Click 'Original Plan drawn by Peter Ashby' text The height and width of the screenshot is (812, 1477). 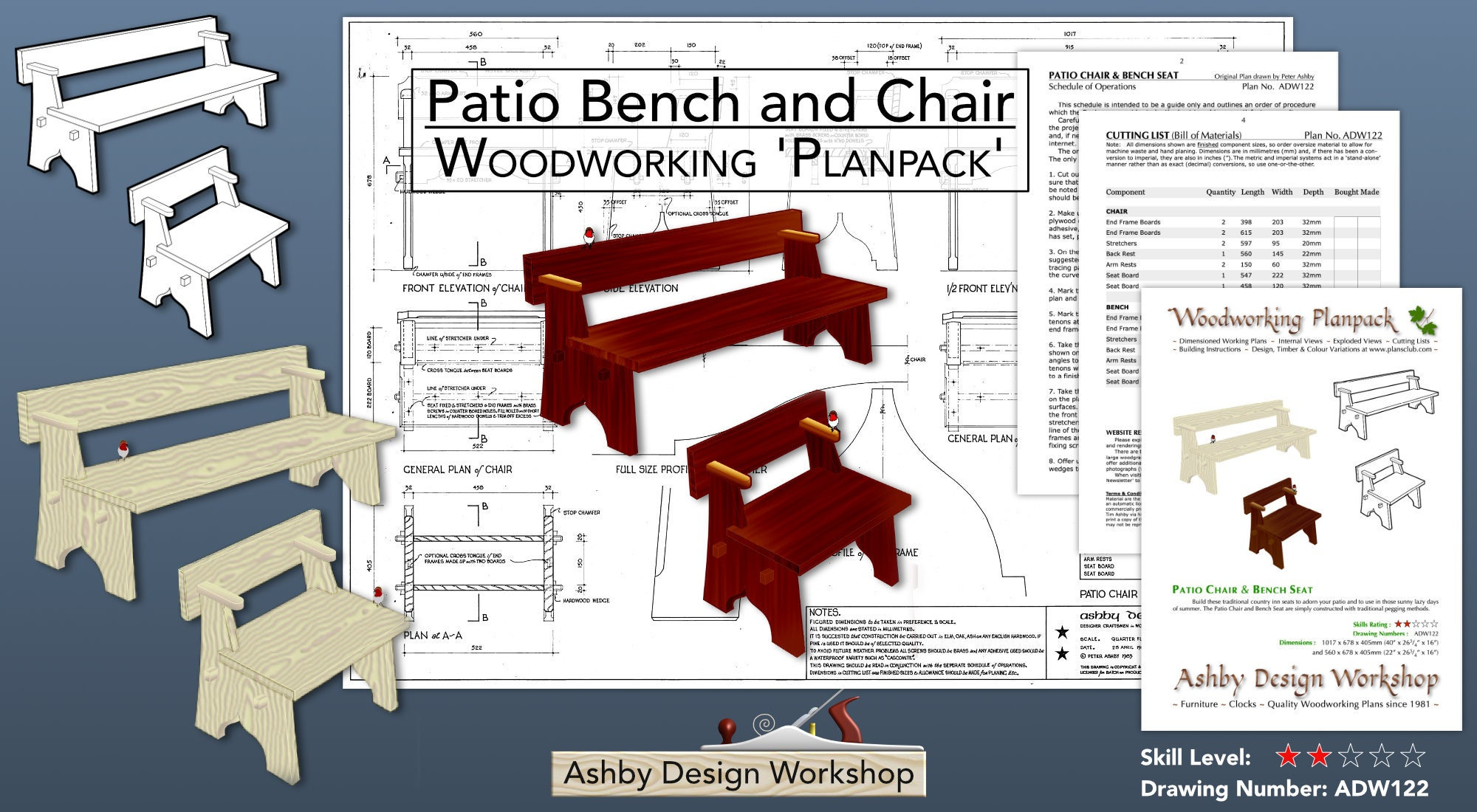coord(1264,76)
